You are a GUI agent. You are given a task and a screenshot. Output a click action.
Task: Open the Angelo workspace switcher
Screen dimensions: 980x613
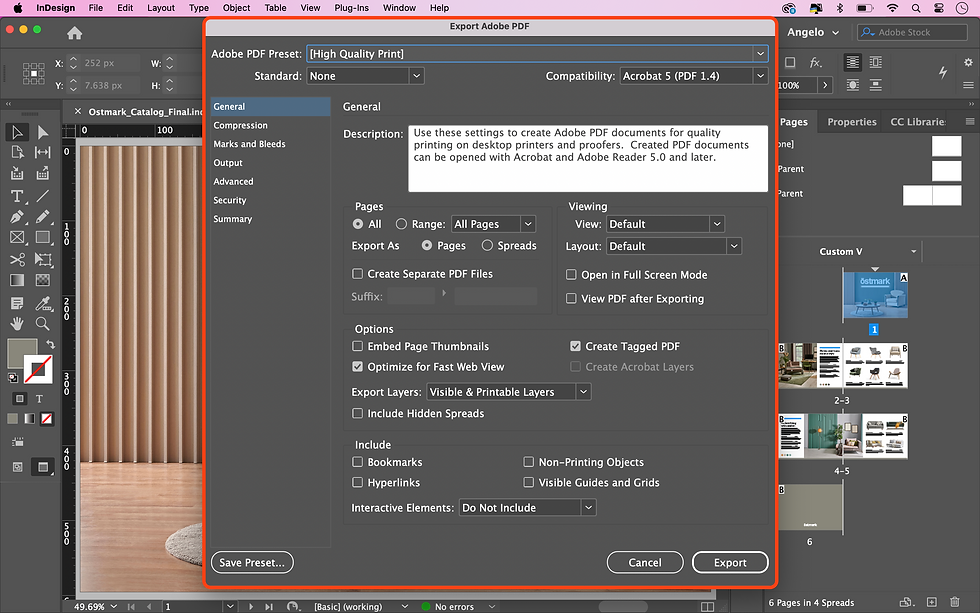click(x=813, y=32)
